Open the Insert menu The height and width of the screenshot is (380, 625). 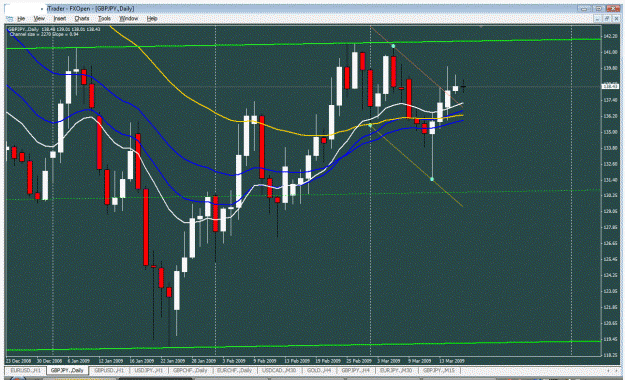point(60,19)
